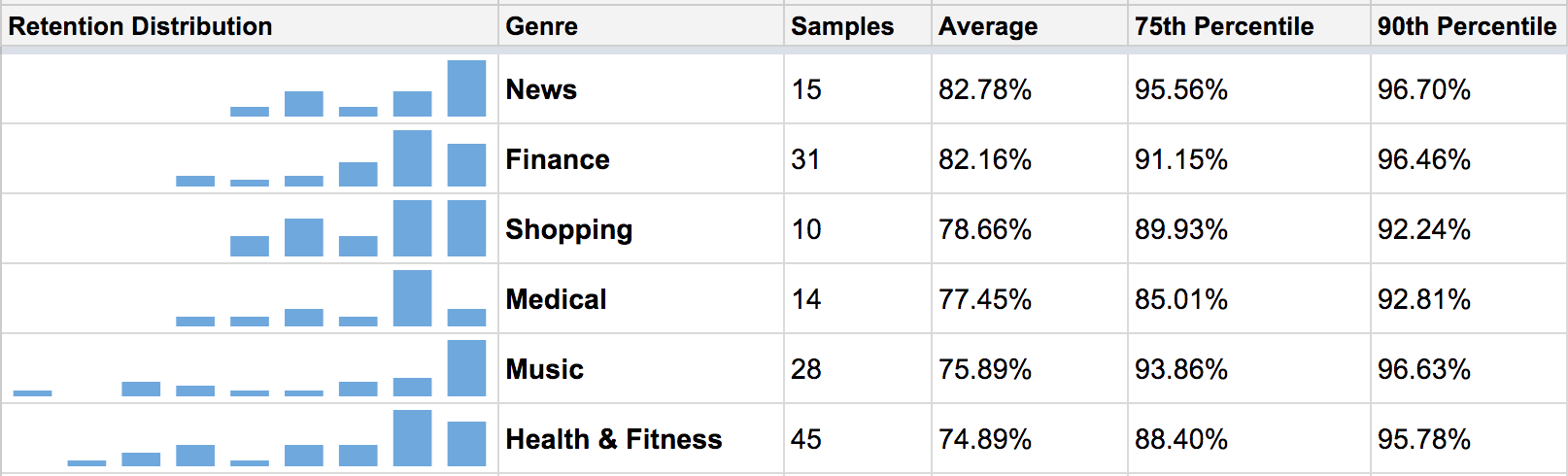Click the 75th Percentile column header
This screenshot has width=1568, height=476.
pos(1224,26)
